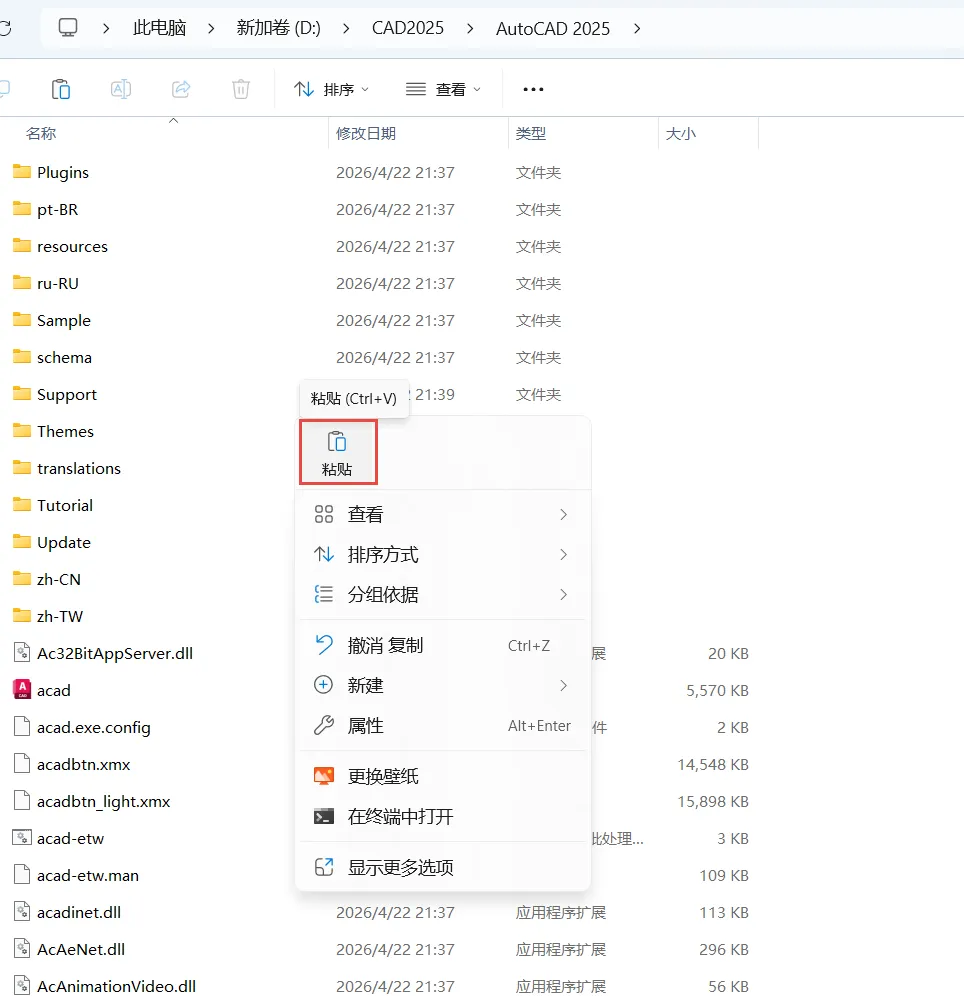Sort by the 名称 column header
The width and height of the screenshot is (964, 996).
coord(41,133)
